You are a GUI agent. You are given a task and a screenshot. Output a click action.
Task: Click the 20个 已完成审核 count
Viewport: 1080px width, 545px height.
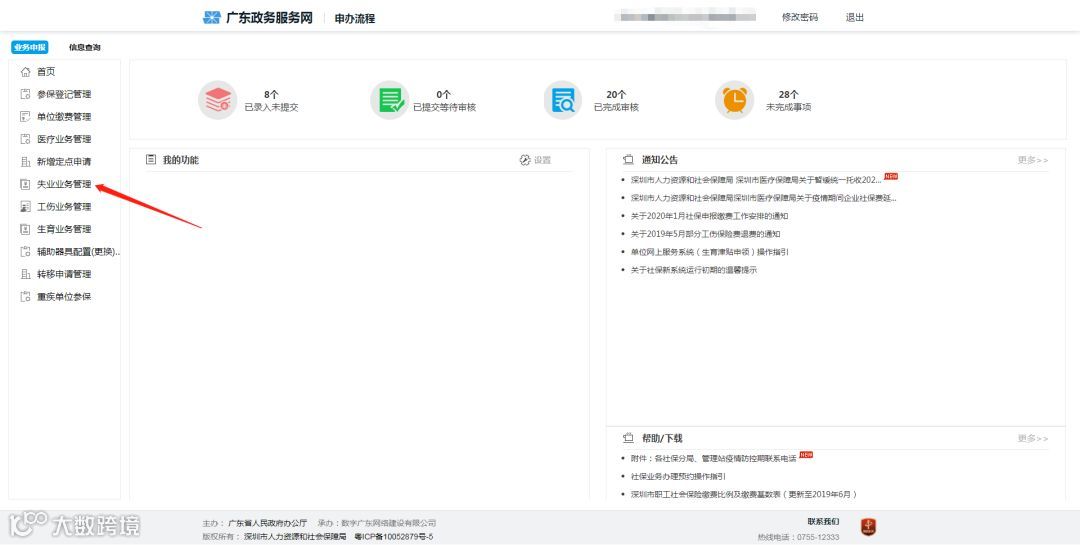coord(616,94)
